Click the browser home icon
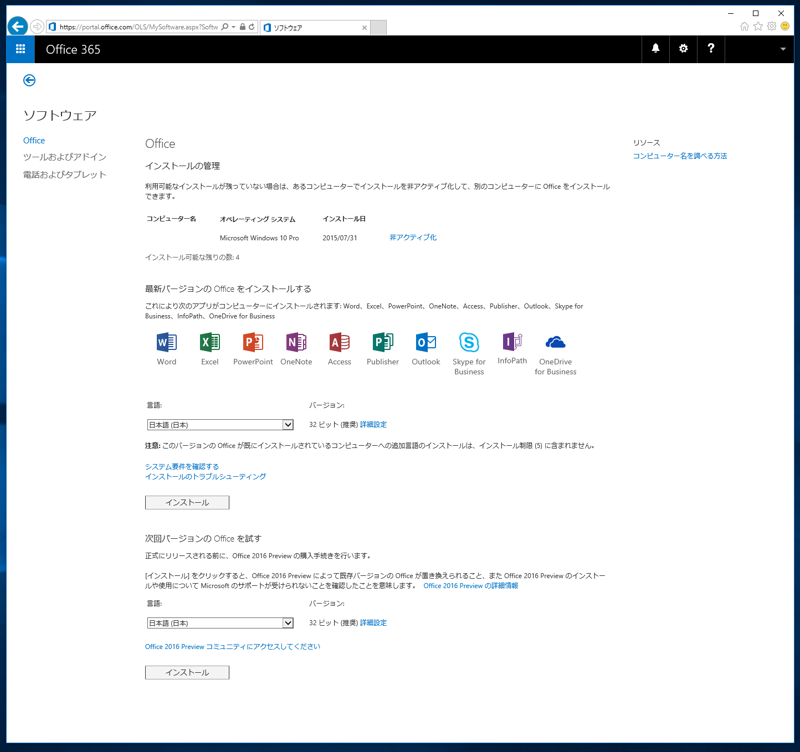The width and height of the screenshot is (800, 752). (744, 27)
